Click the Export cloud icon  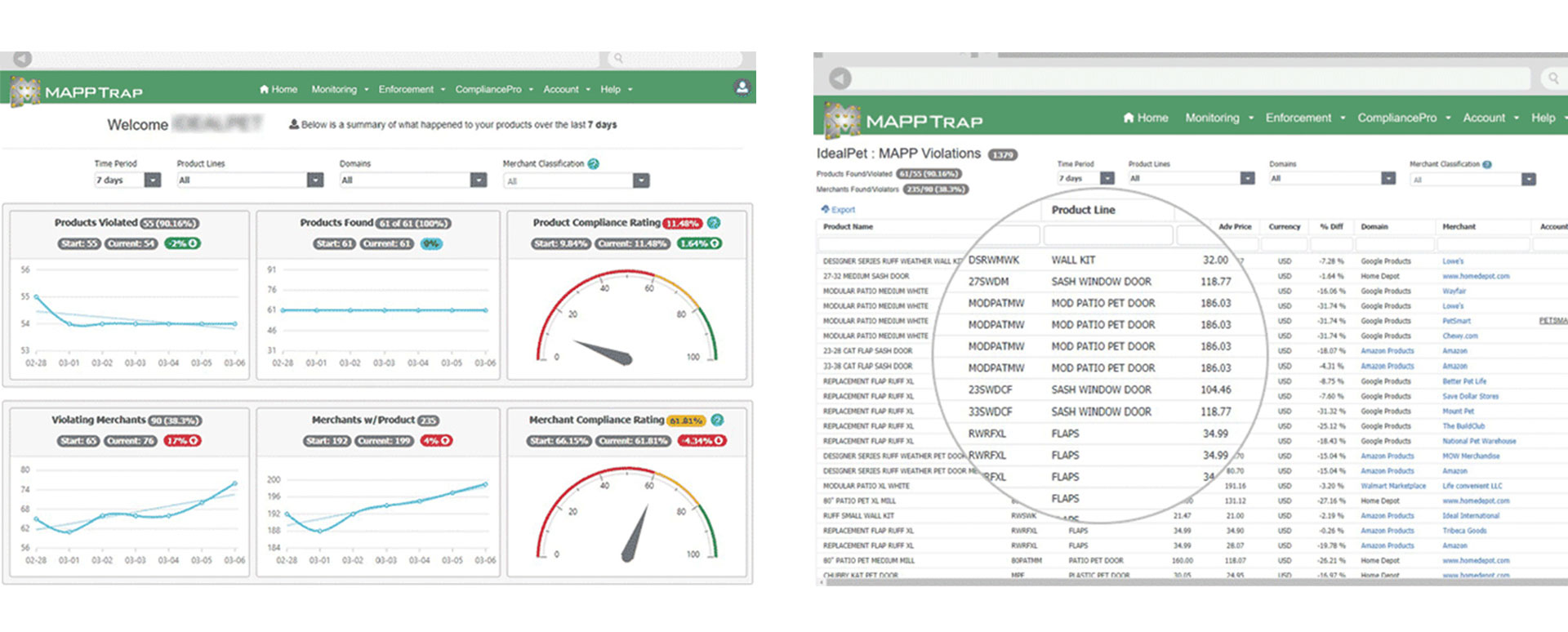pos(826,209)
